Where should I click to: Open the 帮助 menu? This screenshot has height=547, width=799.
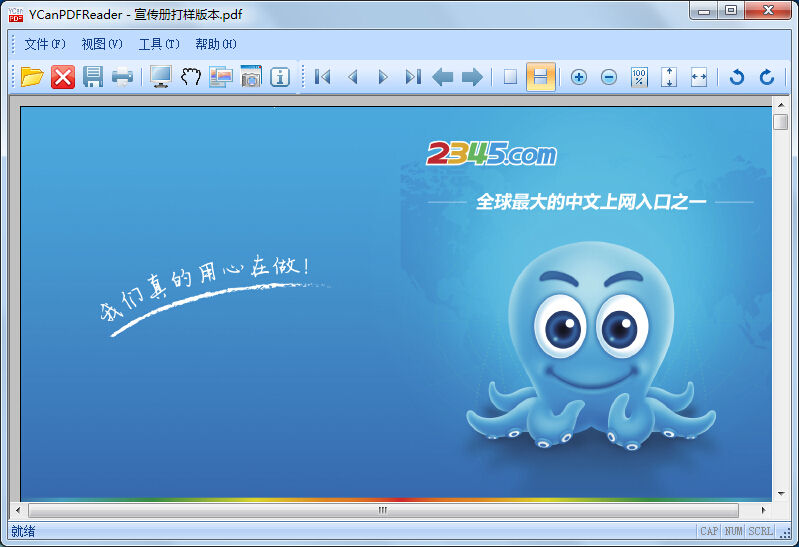point(216,44)
